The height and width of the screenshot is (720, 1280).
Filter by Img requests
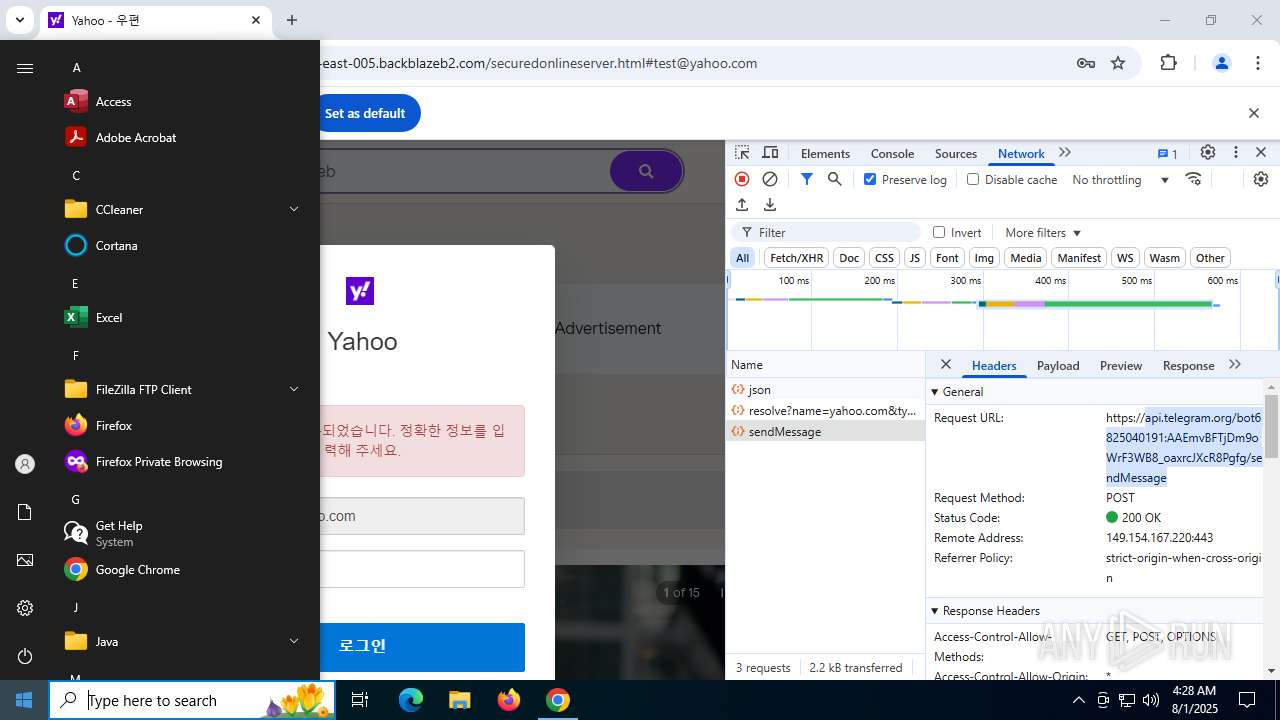click(x=984, y=258)
